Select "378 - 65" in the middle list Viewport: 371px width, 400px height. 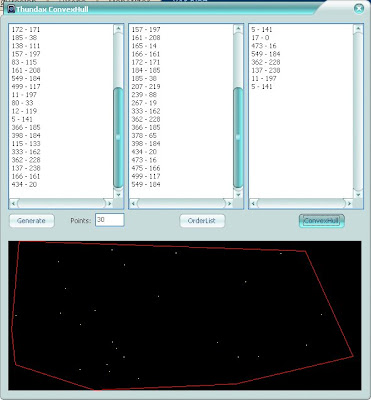coord(144,135)
